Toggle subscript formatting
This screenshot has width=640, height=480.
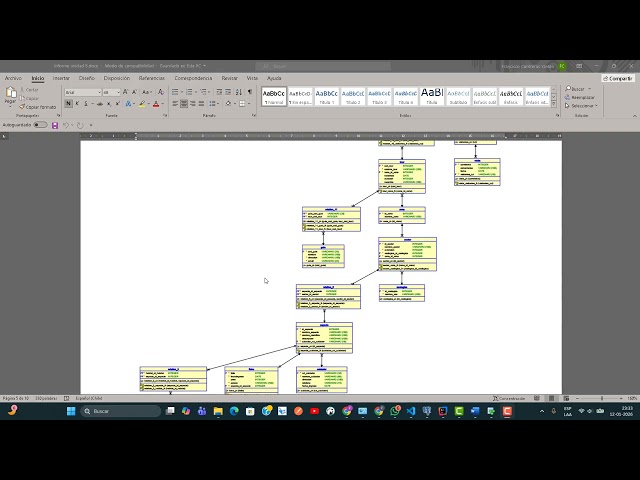[109, 104]
